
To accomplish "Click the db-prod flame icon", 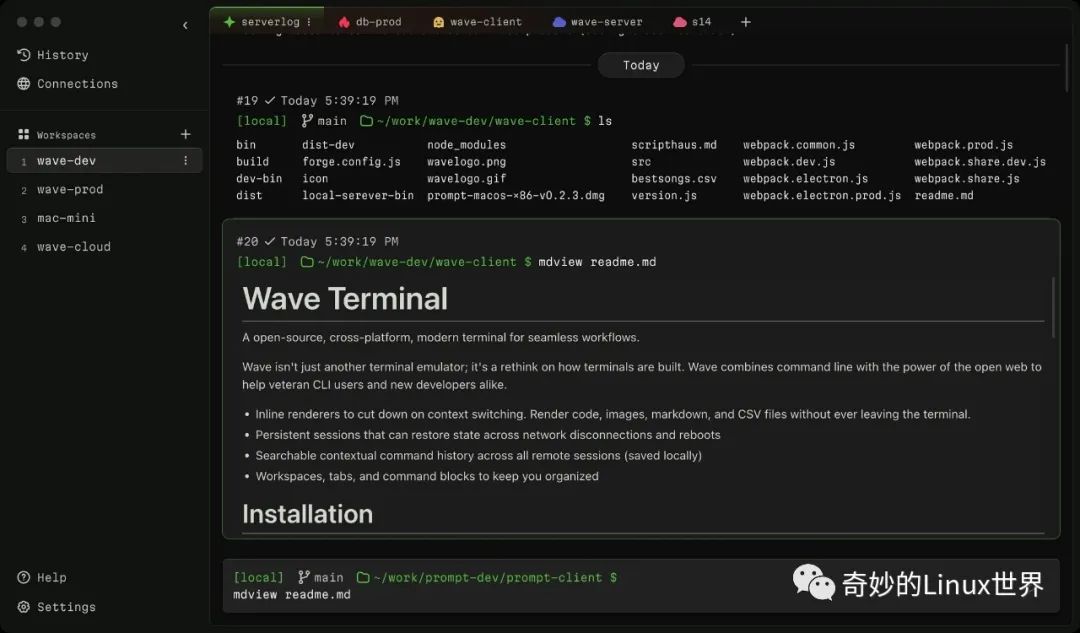I will [x=344, y=22].
